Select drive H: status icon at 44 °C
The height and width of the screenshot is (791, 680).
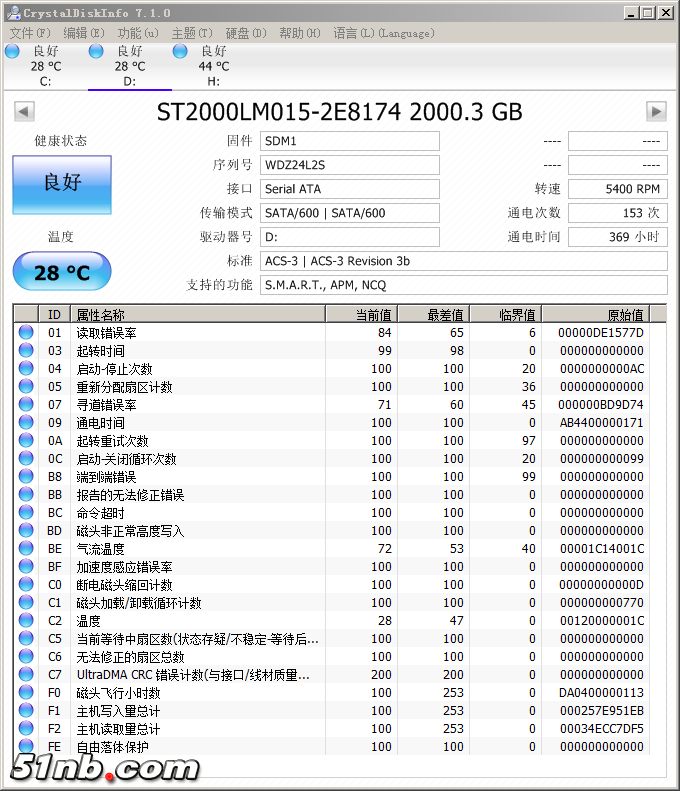pyautogui.click(x=180, y=52)
